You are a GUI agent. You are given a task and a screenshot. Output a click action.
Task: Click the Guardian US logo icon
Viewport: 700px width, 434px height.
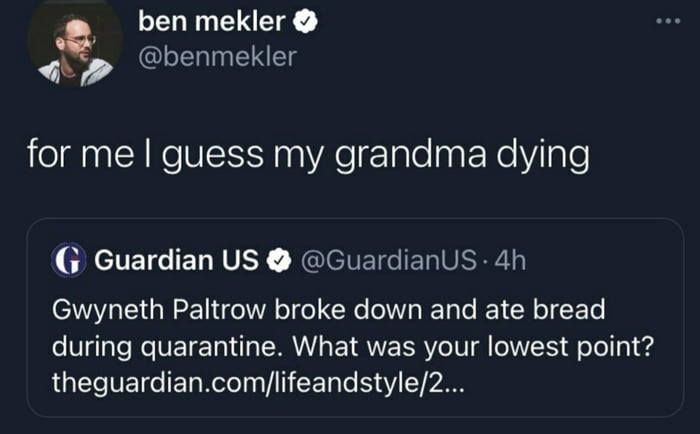69,262
